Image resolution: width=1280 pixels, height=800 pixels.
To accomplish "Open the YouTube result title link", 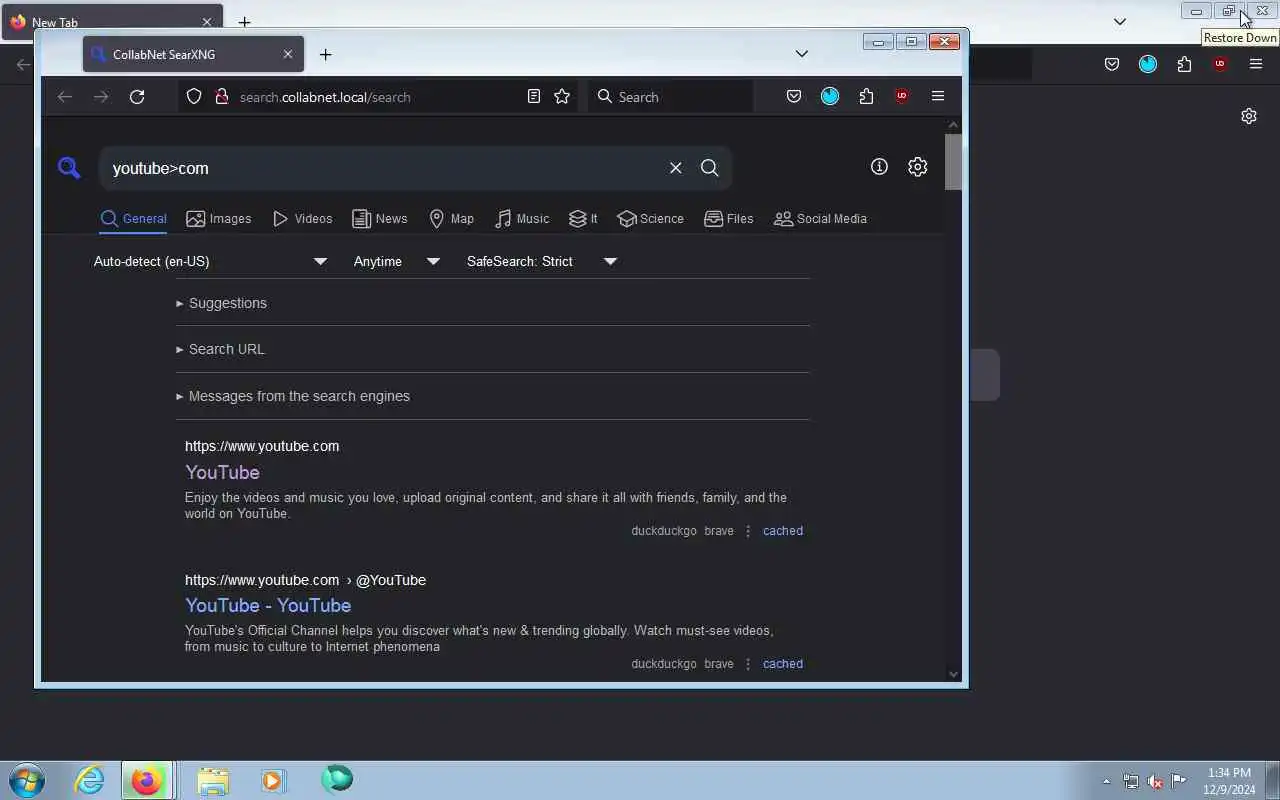I will (x=222, y=472).
